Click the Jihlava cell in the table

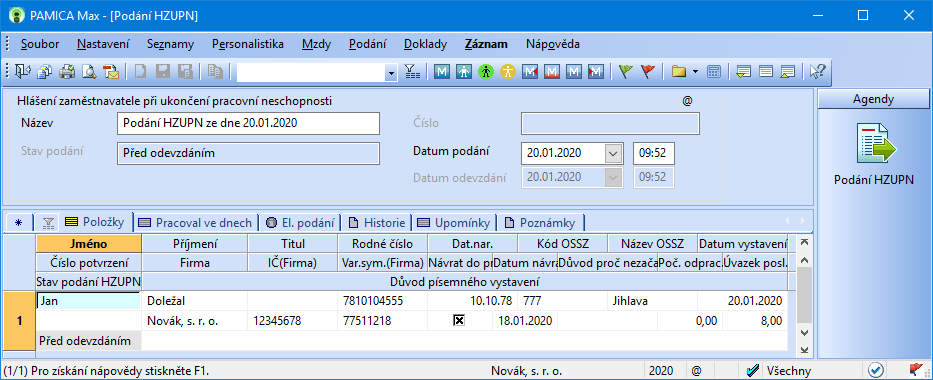[652, 301]
